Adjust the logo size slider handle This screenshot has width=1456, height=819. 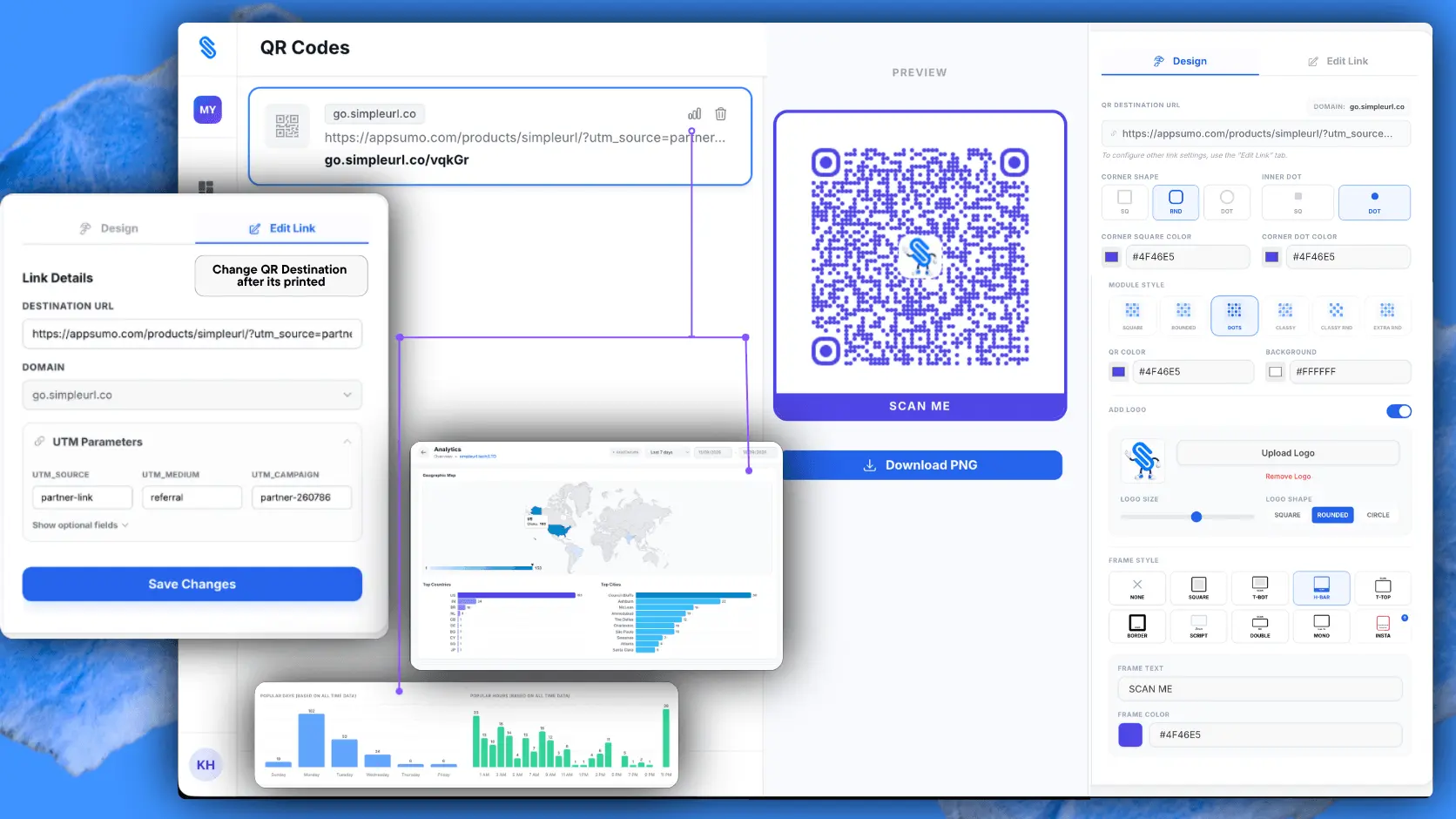click(x=1196, y=517)
